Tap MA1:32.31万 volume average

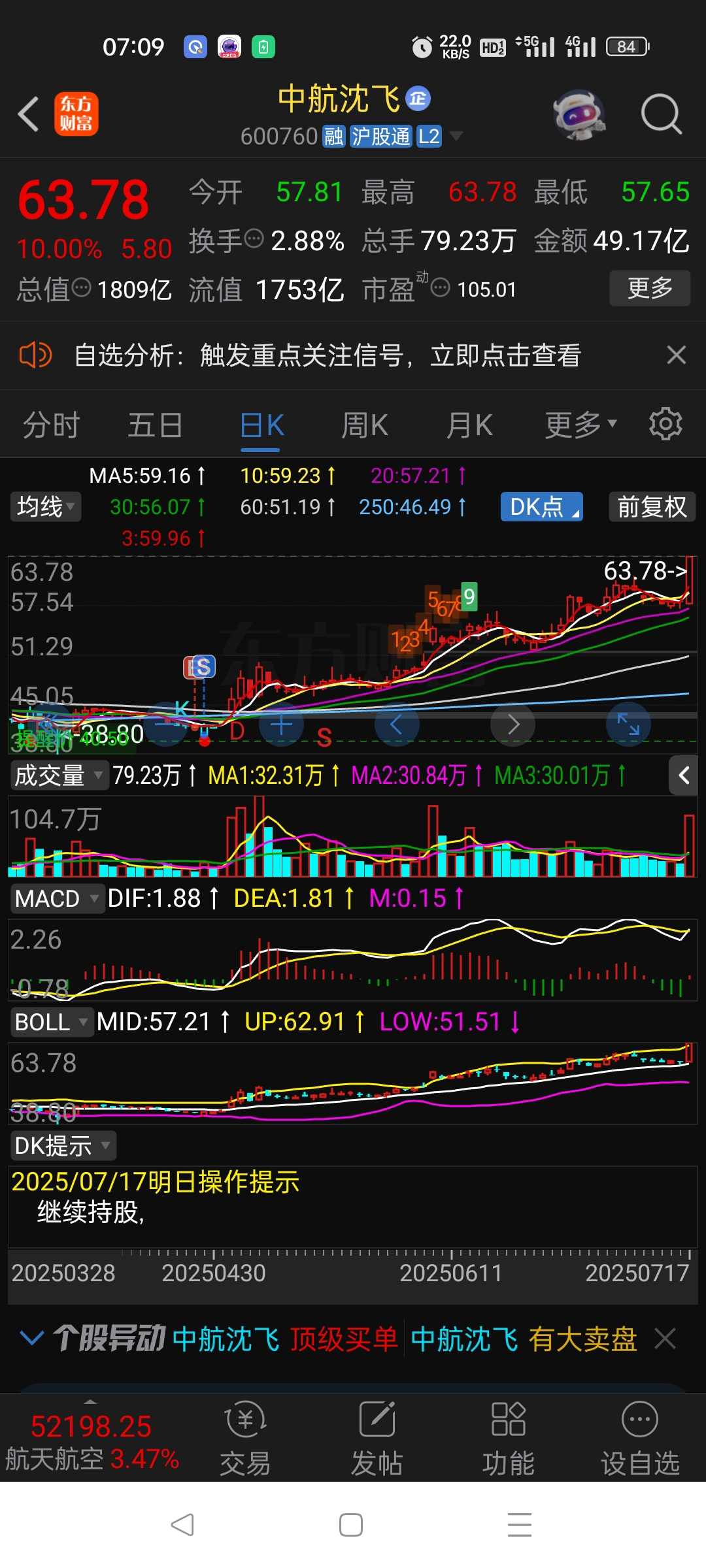coord(274,776)
